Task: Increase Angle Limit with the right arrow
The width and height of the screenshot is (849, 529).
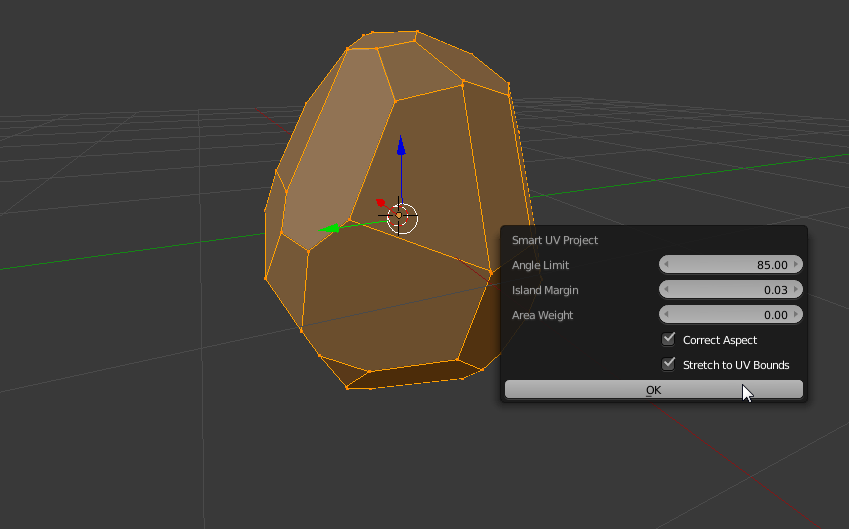Action: 795,265
